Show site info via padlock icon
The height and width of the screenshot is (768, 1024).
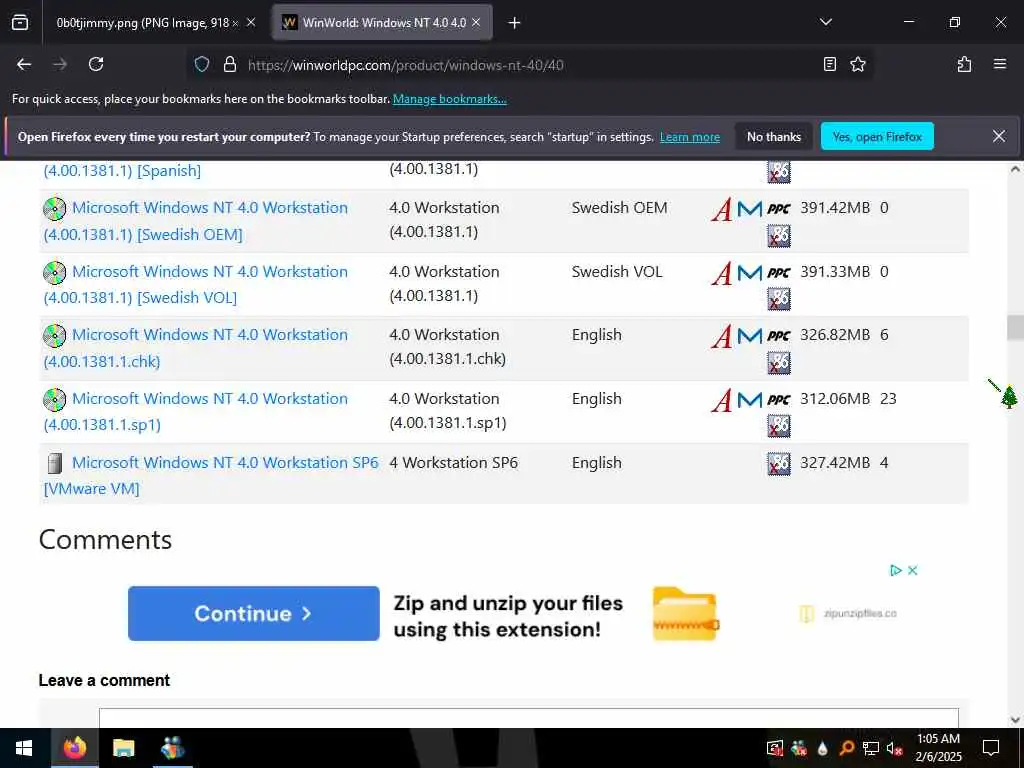[x=229, y=65]
